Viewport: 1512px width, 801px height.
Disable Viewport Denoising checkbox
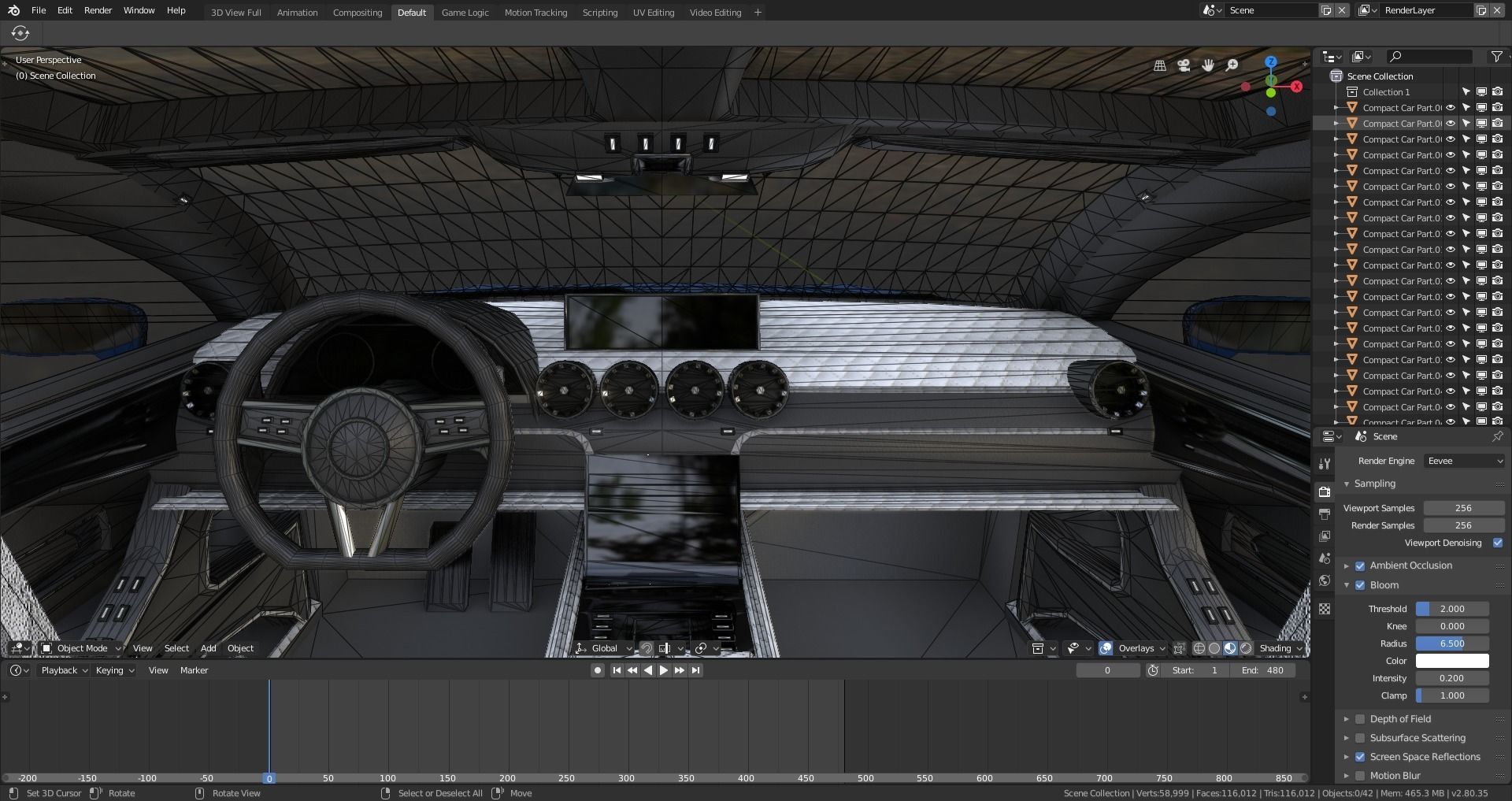pyautogui.click(x=1498, y=543)
